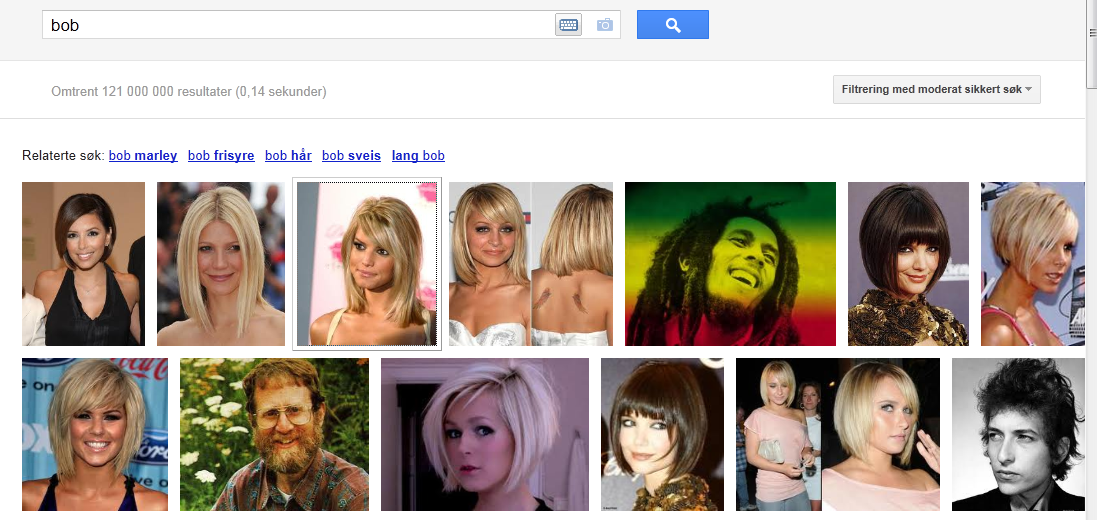Open the two-shot thumbnail of blonde in pink top
This screenshot has height=520, width=1097.
pos(838,435)
